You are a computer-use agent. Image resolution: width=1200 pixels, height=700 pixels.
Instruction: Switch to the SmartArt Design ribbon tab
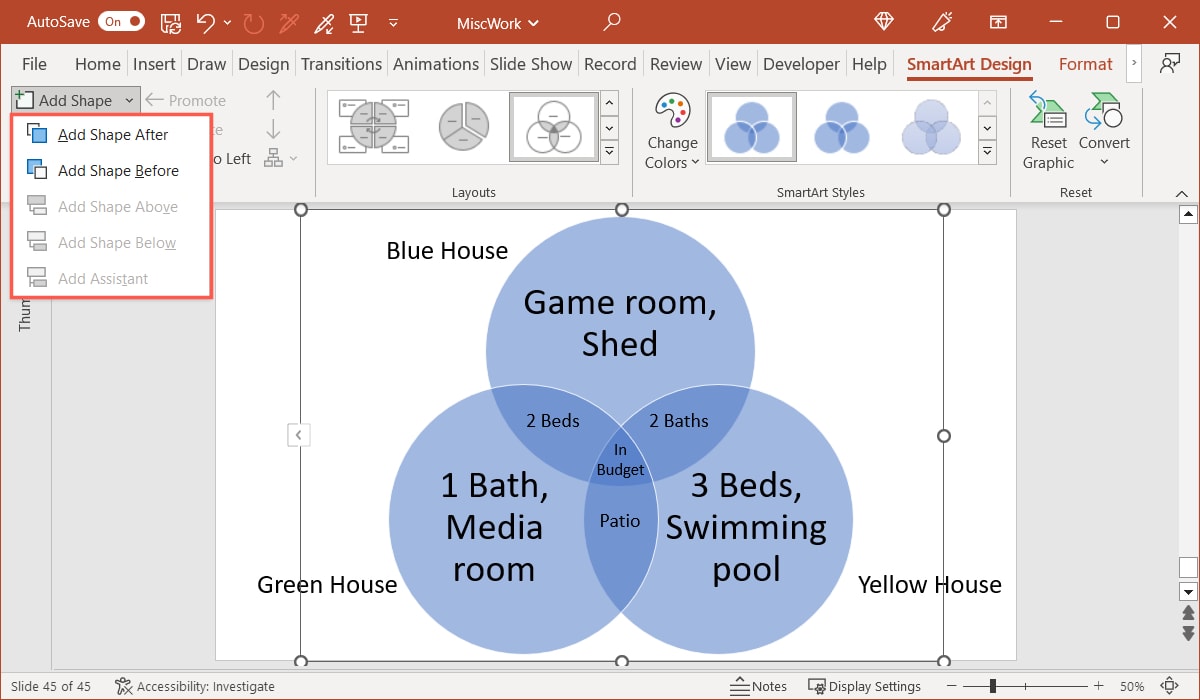pos(968,63)
